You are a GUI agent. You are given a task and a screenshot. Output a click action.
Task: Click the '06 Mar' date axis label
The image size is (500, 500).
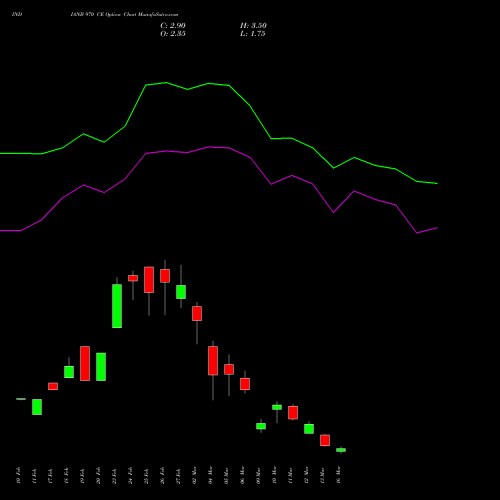tap(242, 475)
